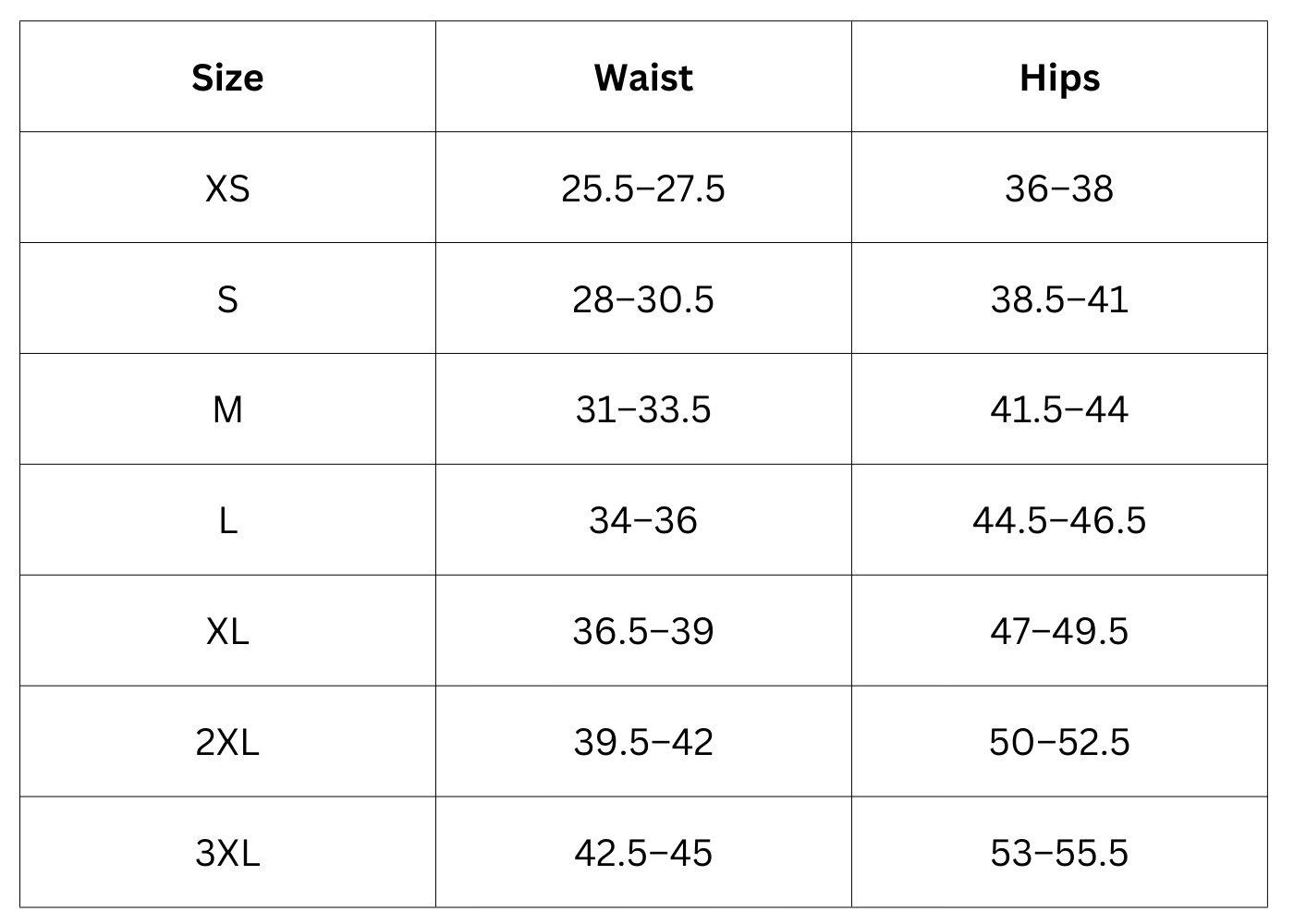Click hips value 44.5–46.5

coord(1059,520)
